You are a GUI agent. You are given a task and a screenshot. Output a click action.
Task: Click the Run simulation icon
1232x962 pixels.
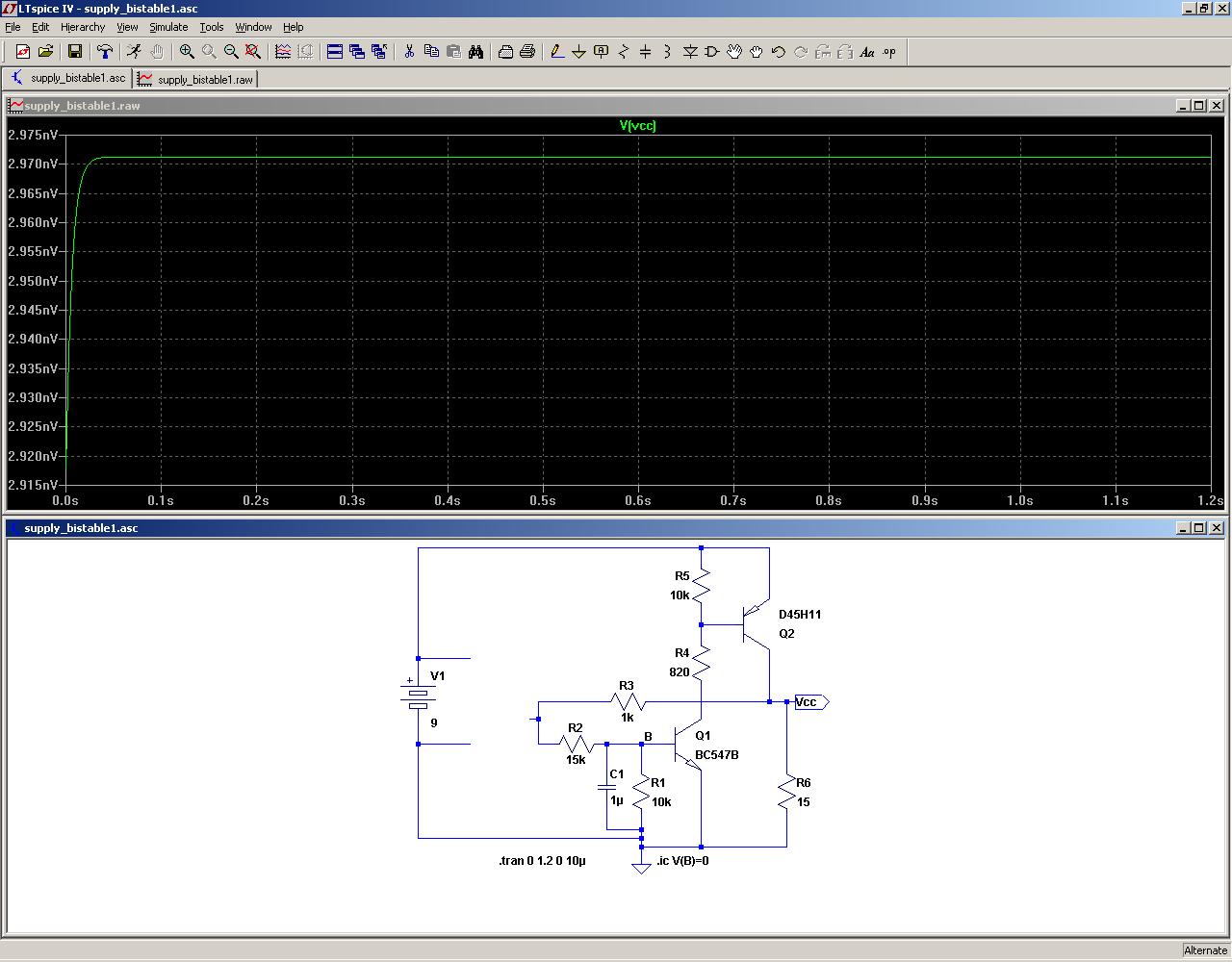pyautogui.click(x=134, y=52)
